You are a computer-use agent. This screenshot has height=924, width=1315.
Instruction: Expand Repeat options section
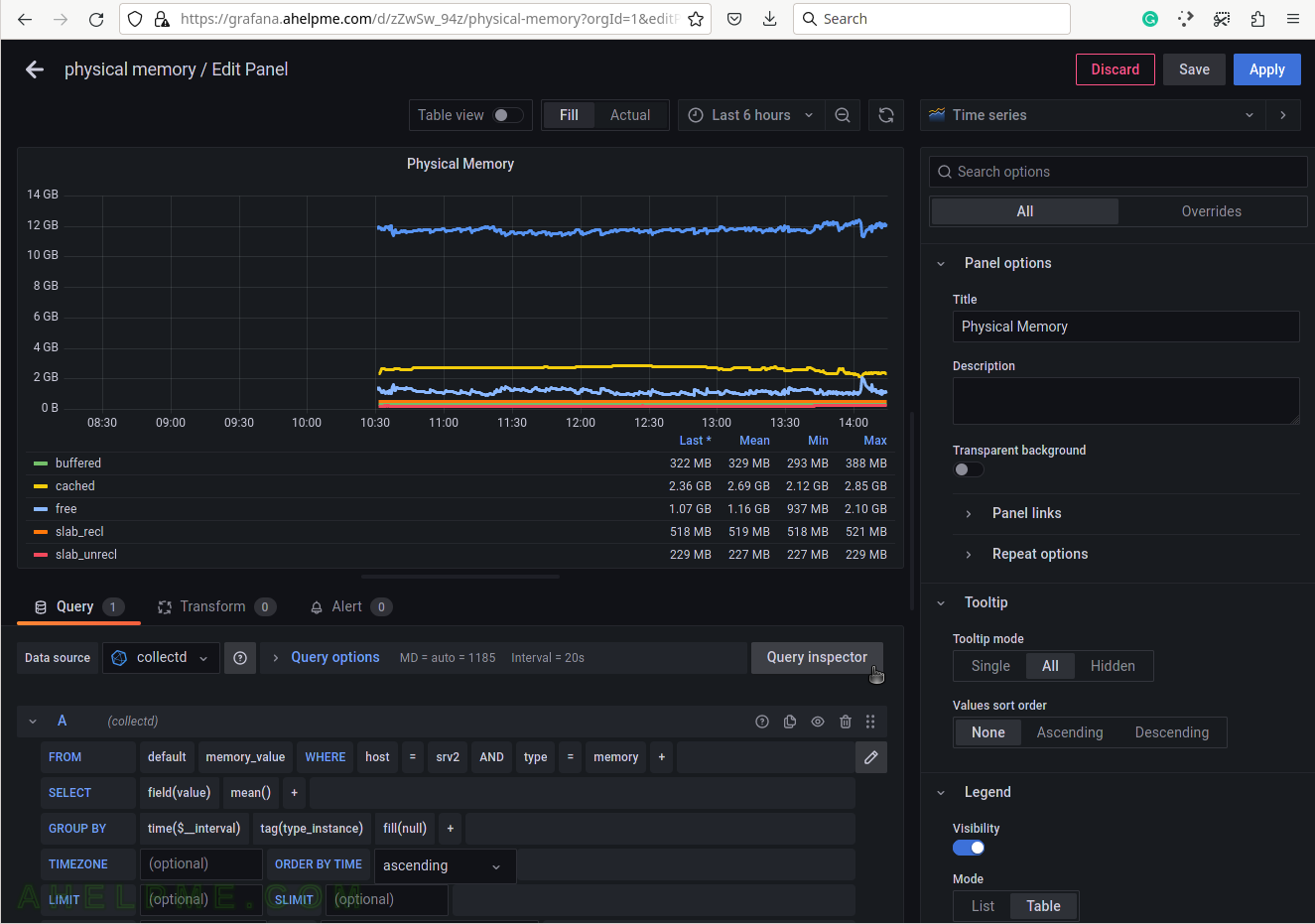[1039, 554]
